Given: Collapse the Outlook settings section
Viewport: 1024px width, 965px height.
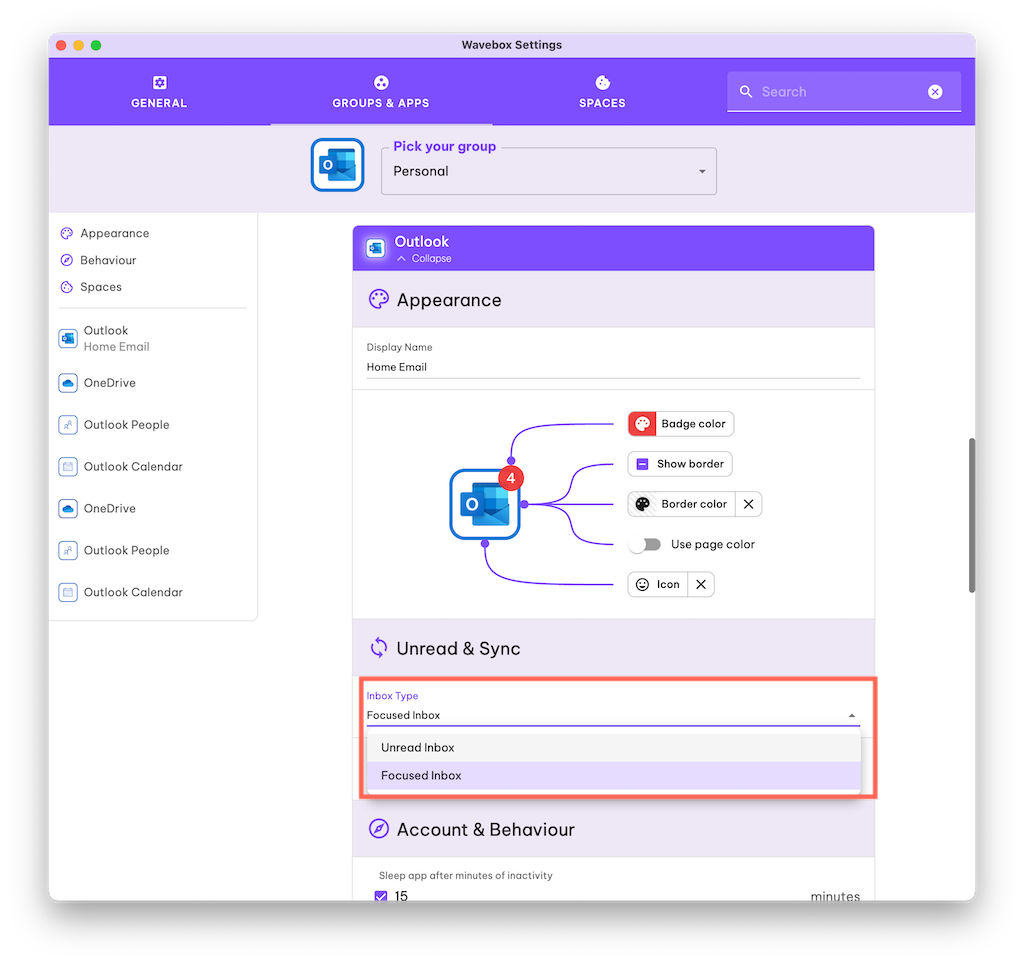Looking at the screenshot, I should pyautogui.click(x=424, y=259).
